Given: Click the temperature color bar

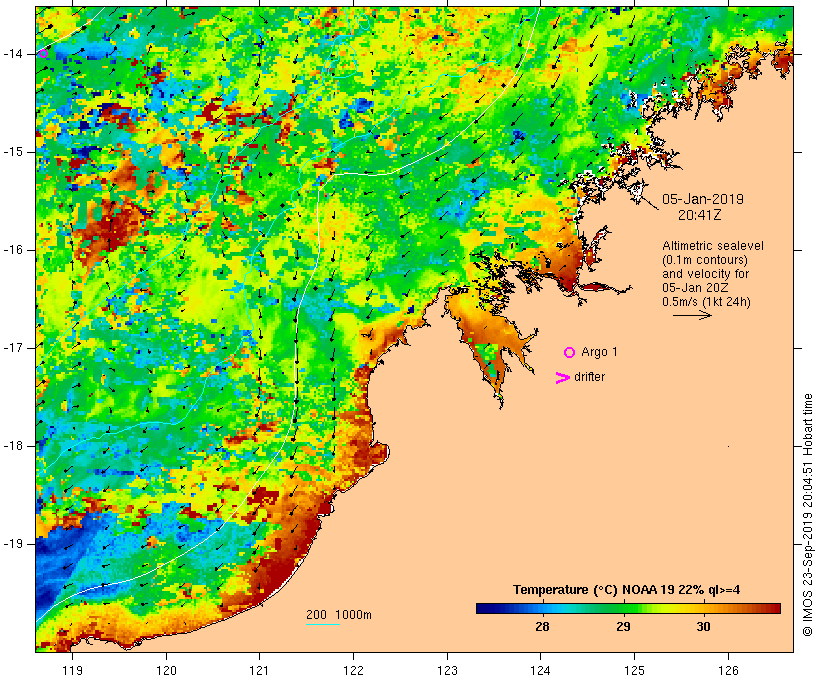Looking at the screenshot, I should pos(628,608).
